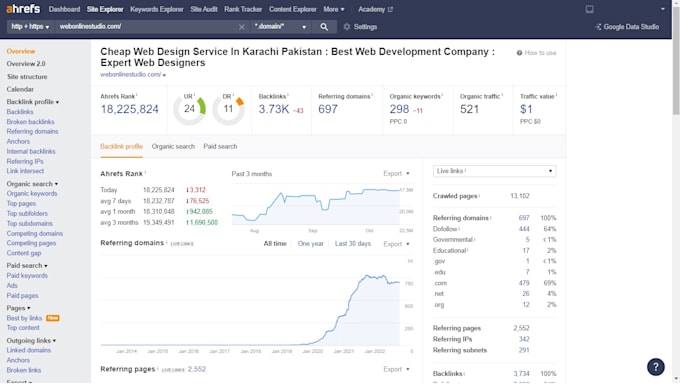Viewport: 680px width, 384px height.
Task: Open Settings gear icon
Action: [347, 27]
